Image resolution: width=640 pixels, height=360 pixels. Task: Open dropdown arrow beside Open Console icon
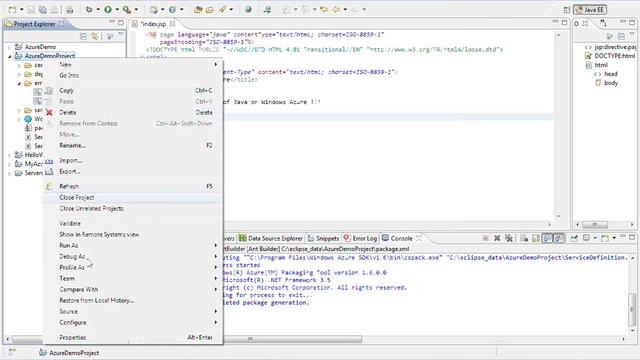click(614, 238)
